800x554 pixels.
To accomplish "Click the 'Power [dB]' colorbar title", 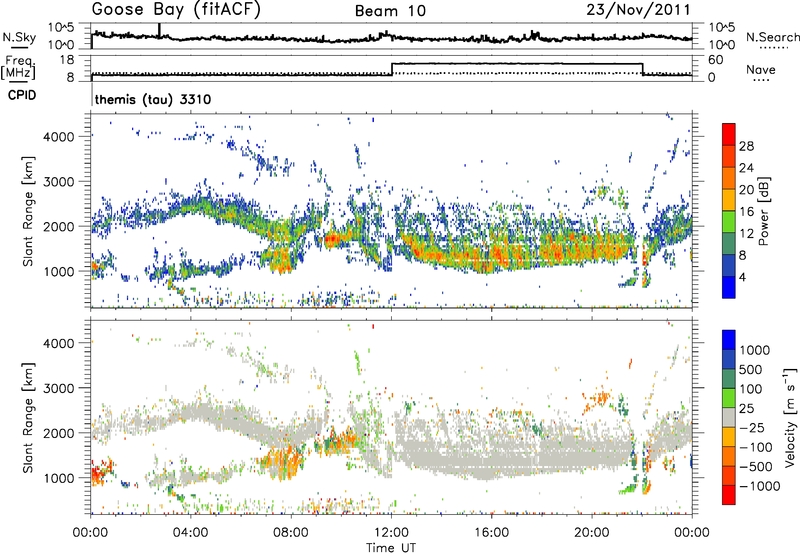I will pyautogui.click(x=764, y=211).
